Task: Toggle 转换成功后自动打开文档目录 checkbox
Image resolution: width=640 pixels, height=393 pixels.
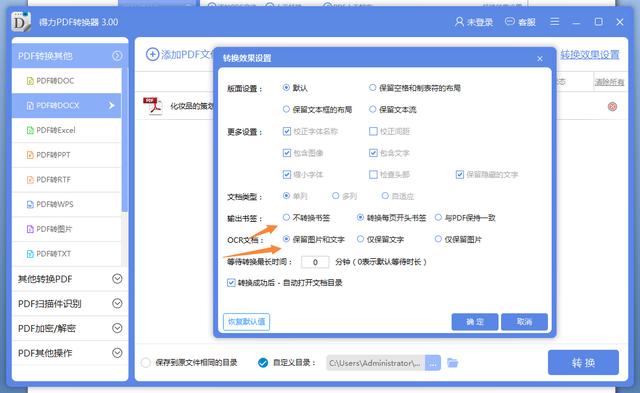Action: click(x=231, y=282)
